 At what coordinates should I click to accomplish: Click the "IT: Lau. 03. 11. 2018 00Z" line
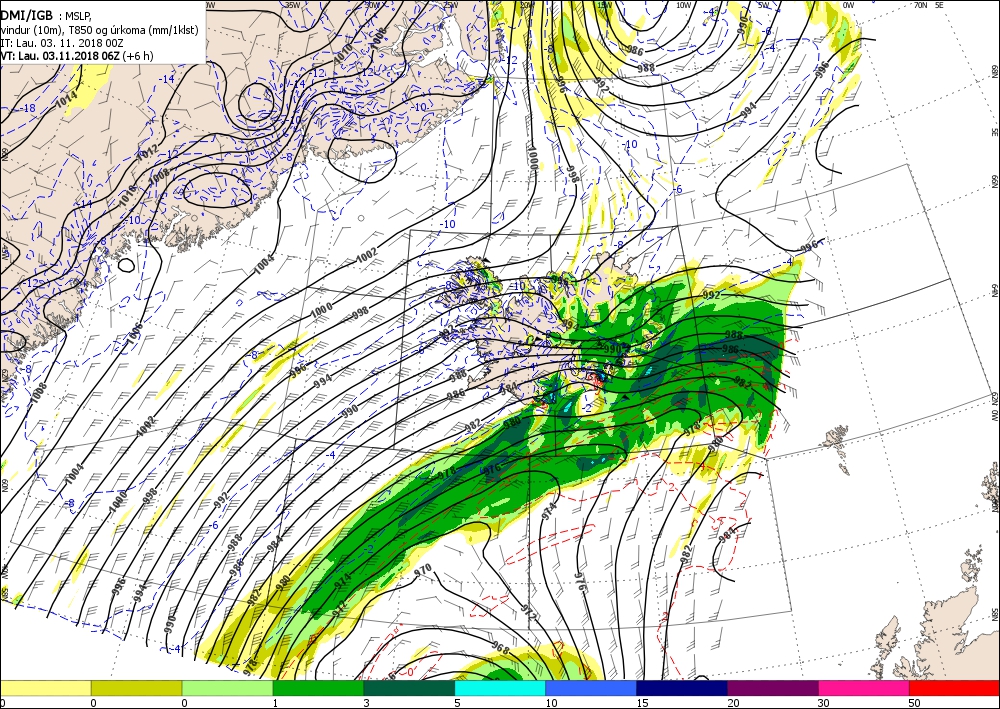pyautogui.click(x=62, y=43)
